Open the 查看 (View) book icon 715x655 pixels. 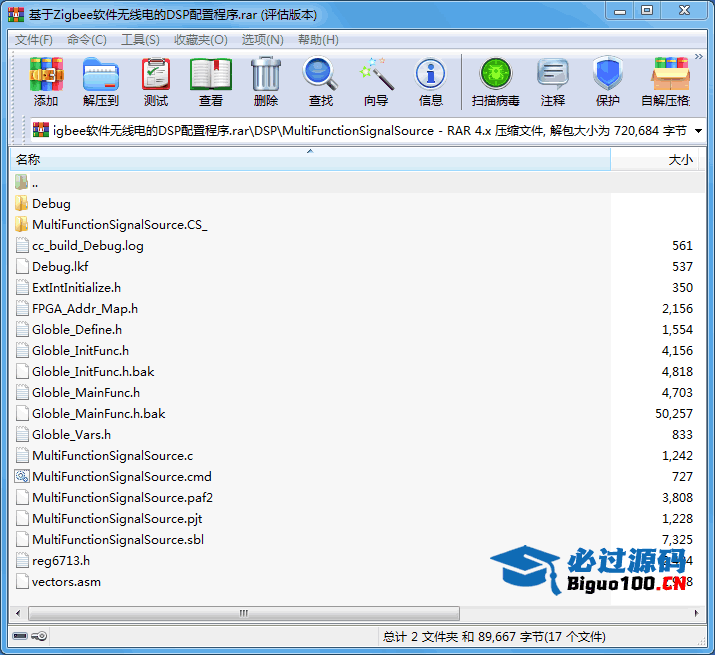click(x=211, y=80)
